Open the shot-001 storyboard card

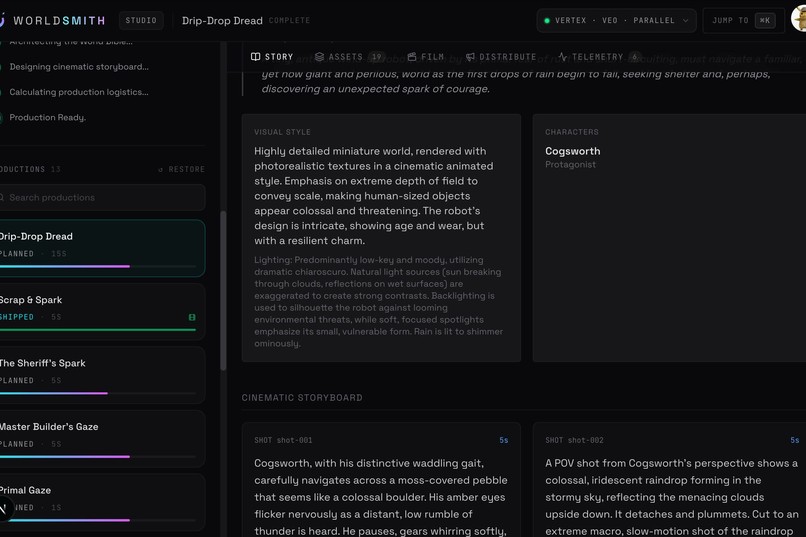click(x=381, y=479)
